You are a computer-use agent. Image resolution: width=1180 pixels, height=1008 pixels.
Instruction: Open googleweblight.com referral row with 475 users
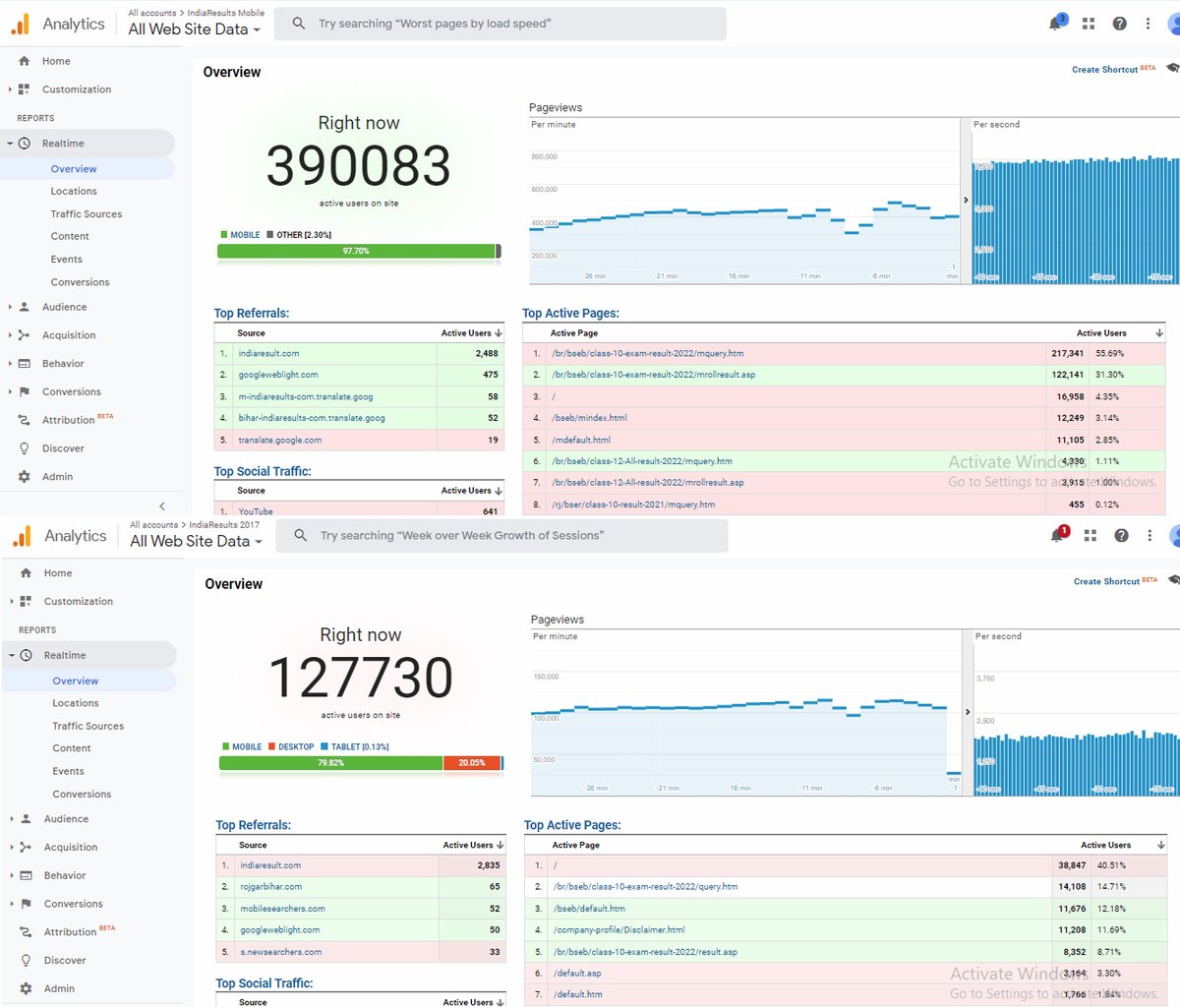coord(359,375)
